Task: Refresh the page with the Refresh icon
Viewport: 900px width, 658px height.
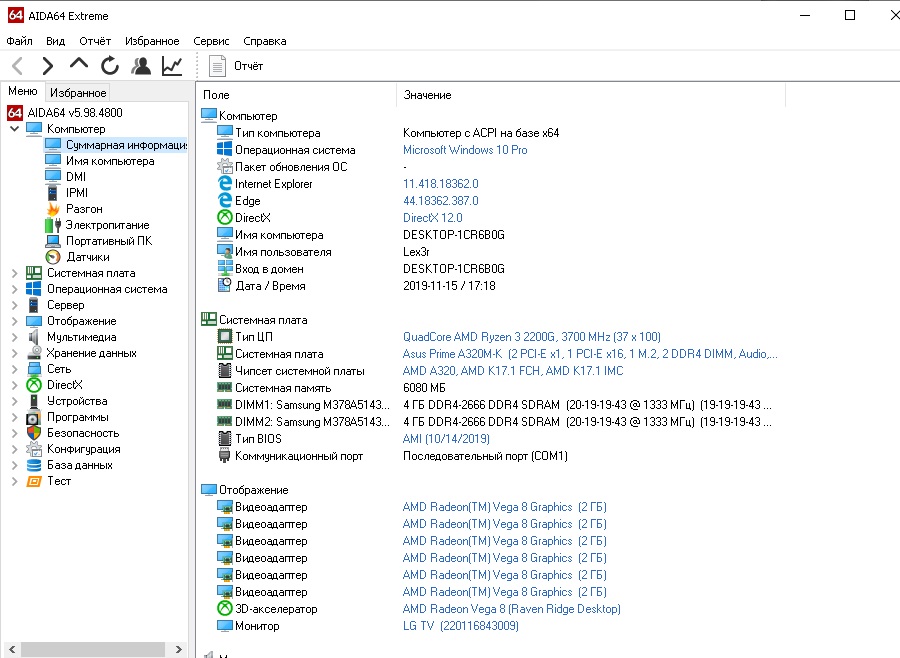Action: (x=110, y=66)
